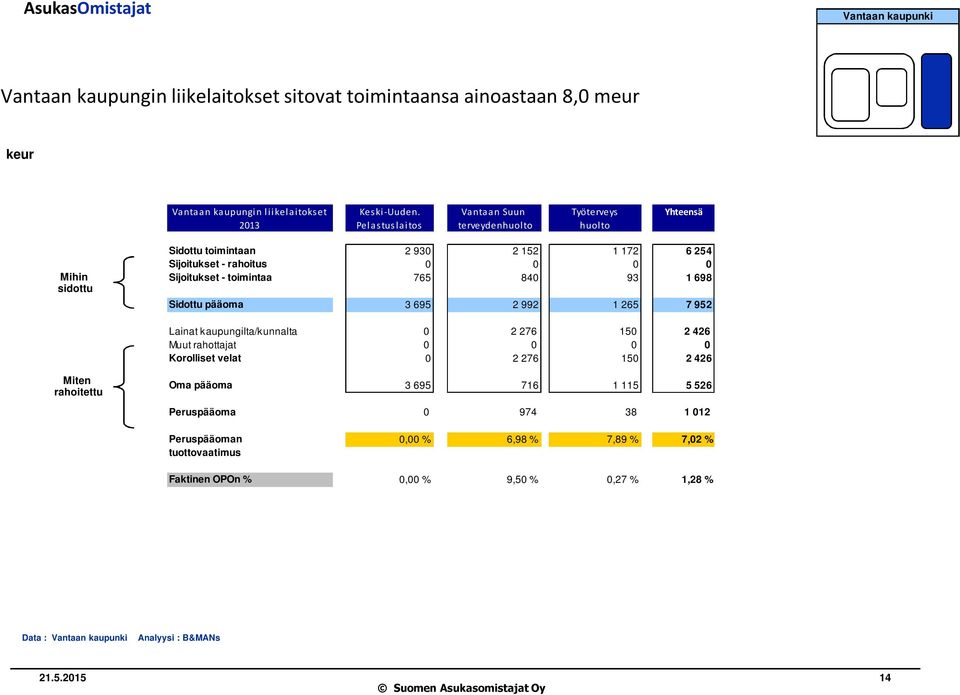This screenshot has height=695, width=960.
Task: Click the value 765 in Sijoitukset - toimintaa row
Action: click(x=422, y=277)
